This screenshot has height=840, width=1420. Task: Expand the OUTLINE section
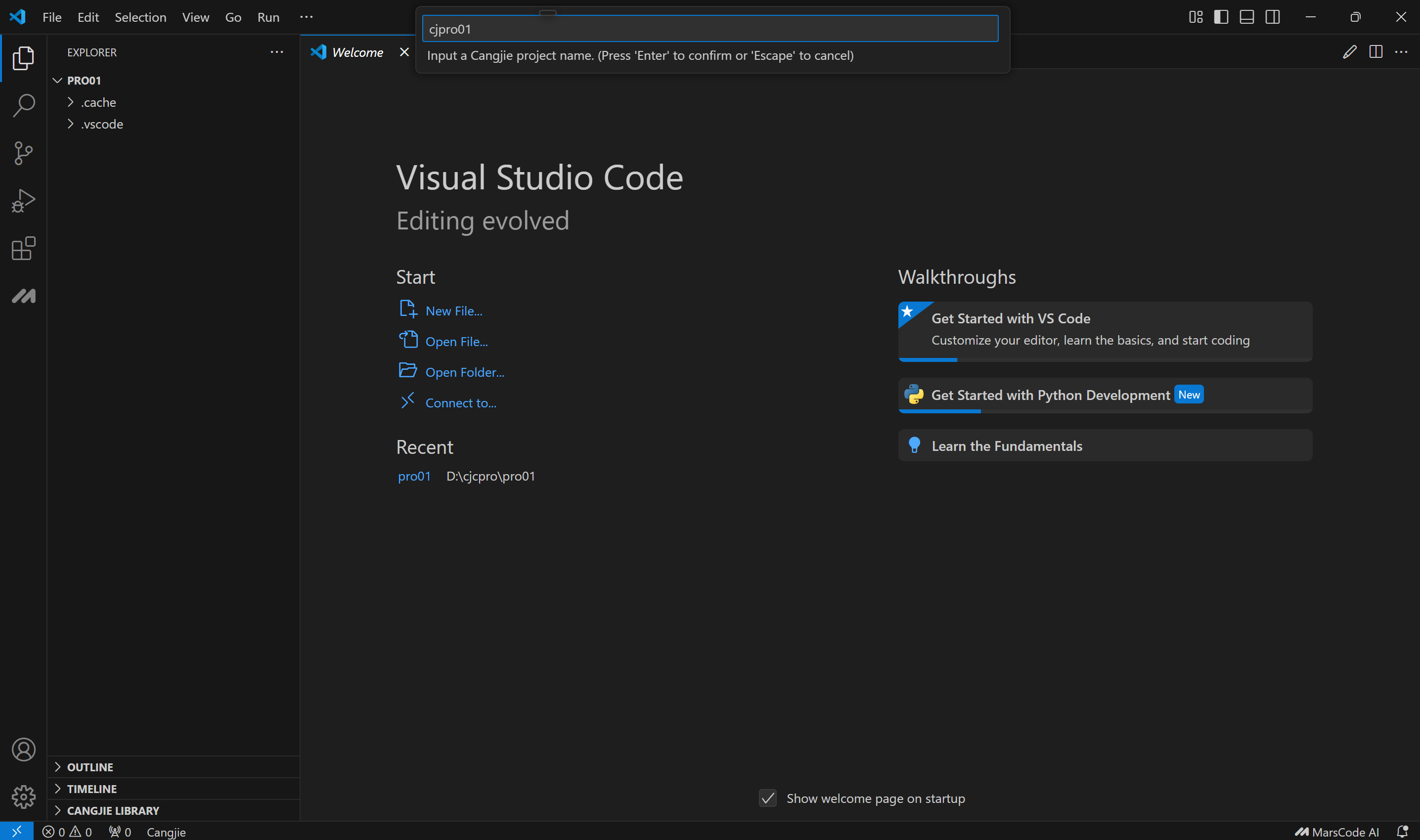click(x=173, y=767)
